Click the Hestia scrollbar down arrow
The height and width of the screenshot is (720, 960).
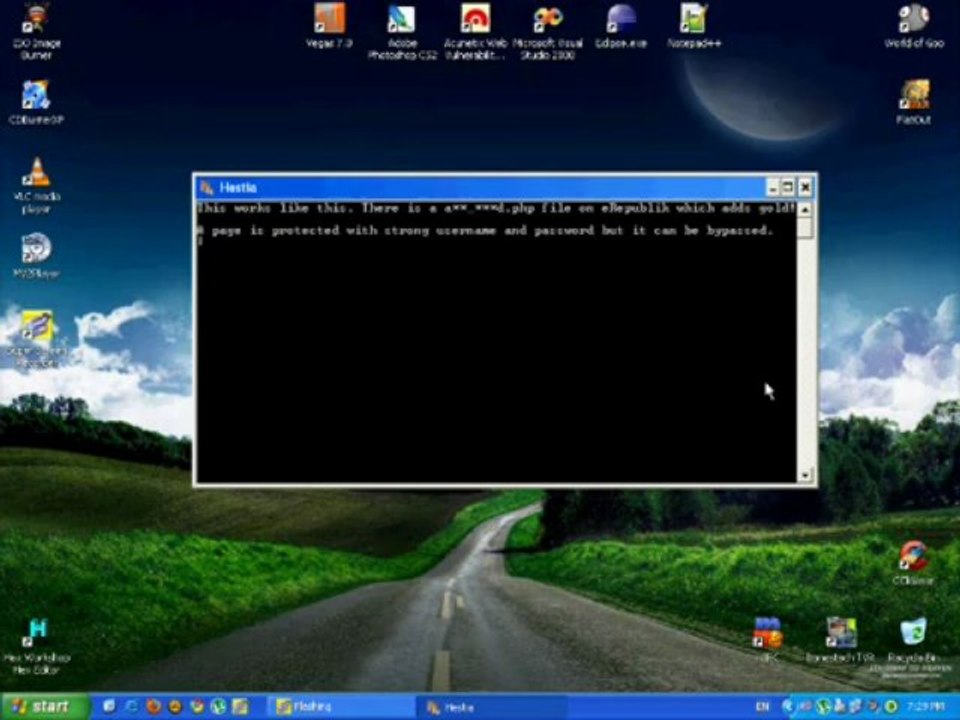click(x=805, y=474)
